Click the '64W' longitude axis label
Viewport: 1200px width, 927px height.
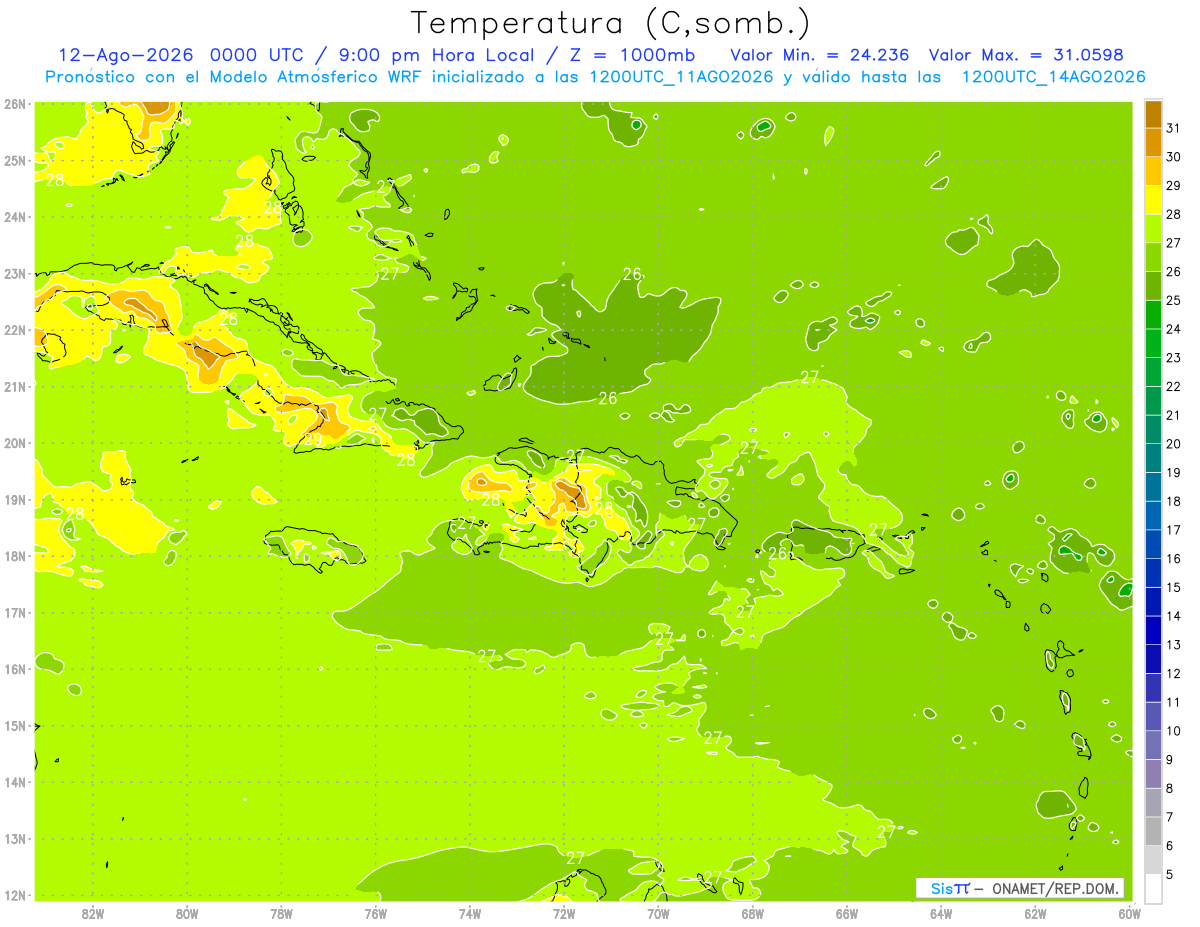[x=941, y=914]
